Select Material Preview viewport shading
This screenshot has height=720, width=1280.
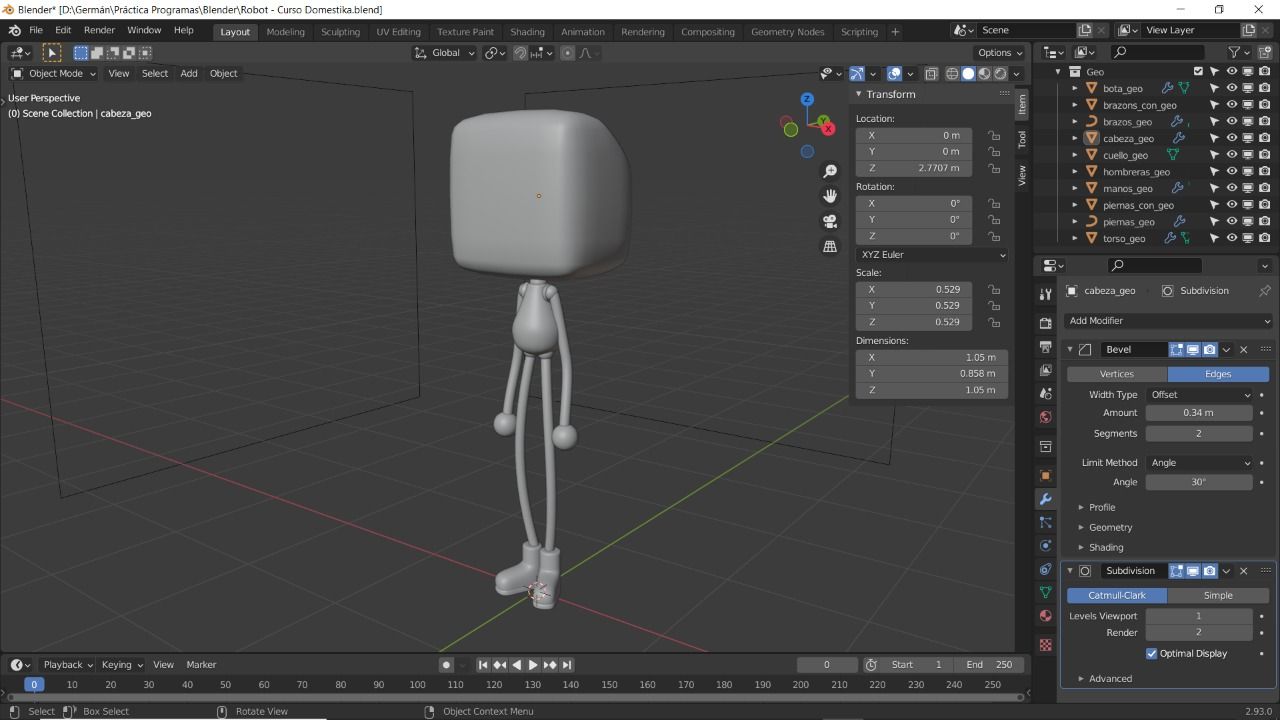984,73
